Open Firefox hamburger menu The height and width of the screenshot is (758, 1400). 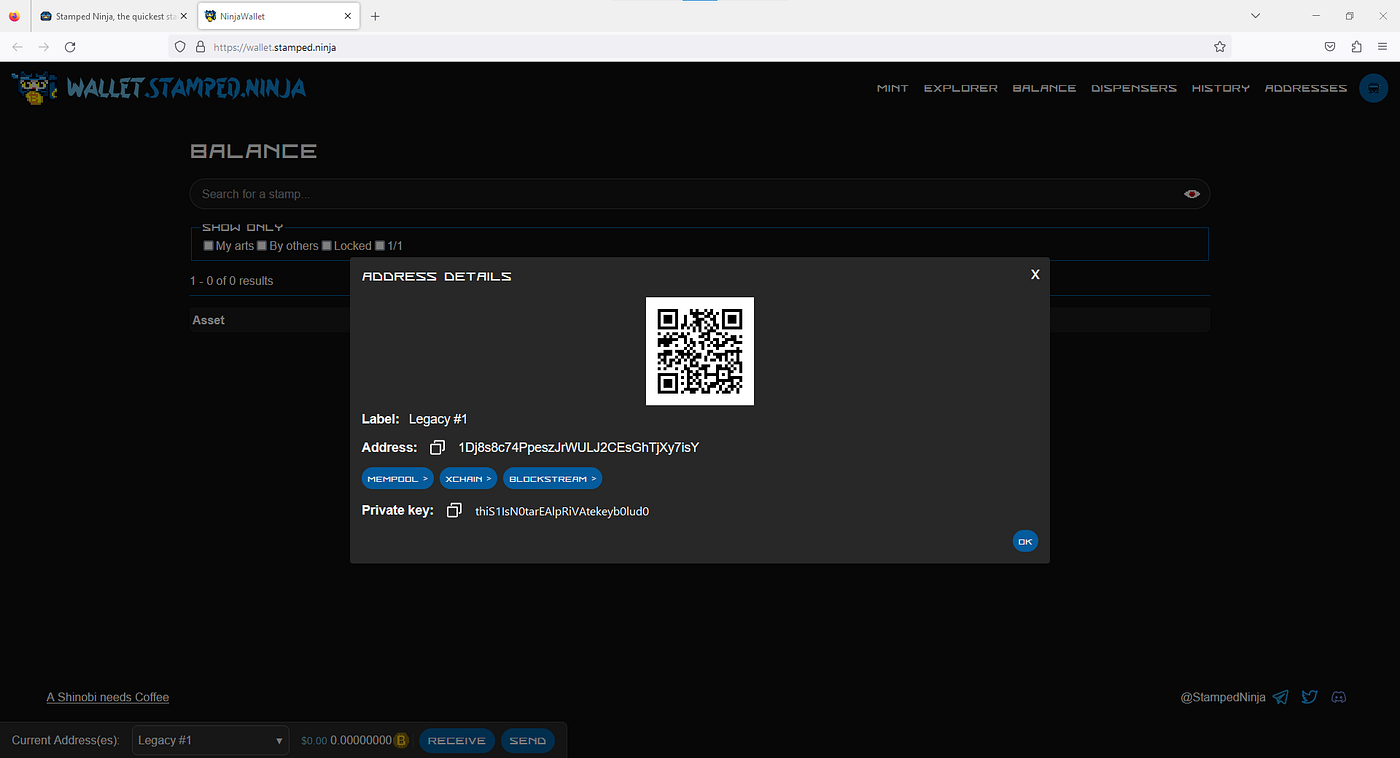tap(1383, 47)
